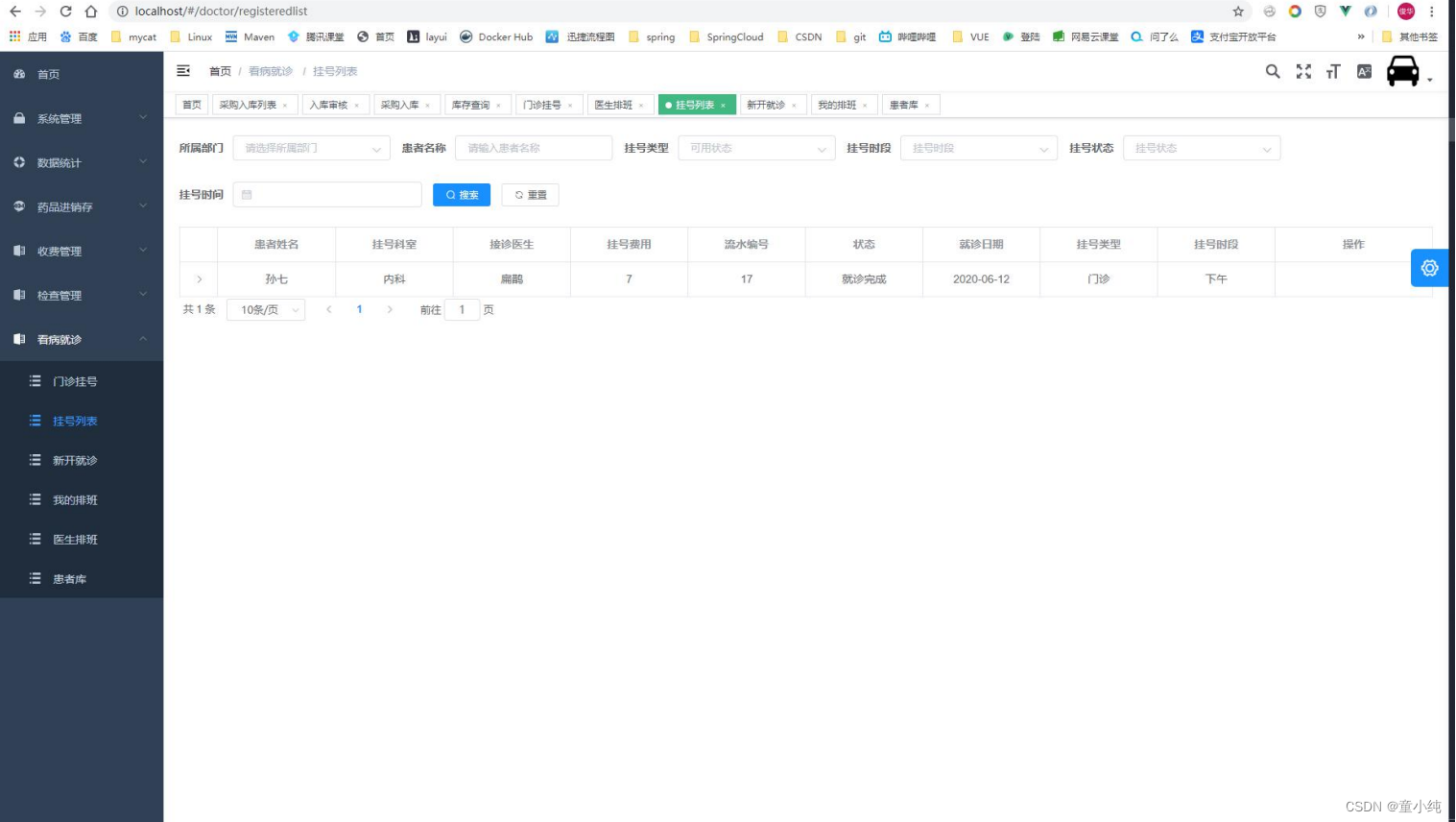Open the Chrome profile avatar
The height and width of the screenshot is (822, 1456).
point(1406,12)
